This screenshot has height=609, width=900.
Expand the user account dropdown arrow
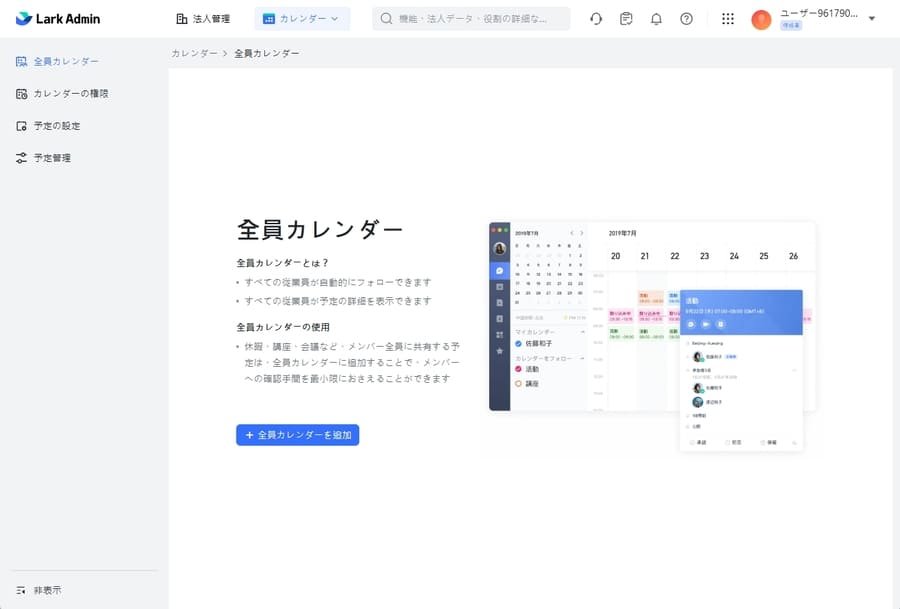click(x=873, y=18)
